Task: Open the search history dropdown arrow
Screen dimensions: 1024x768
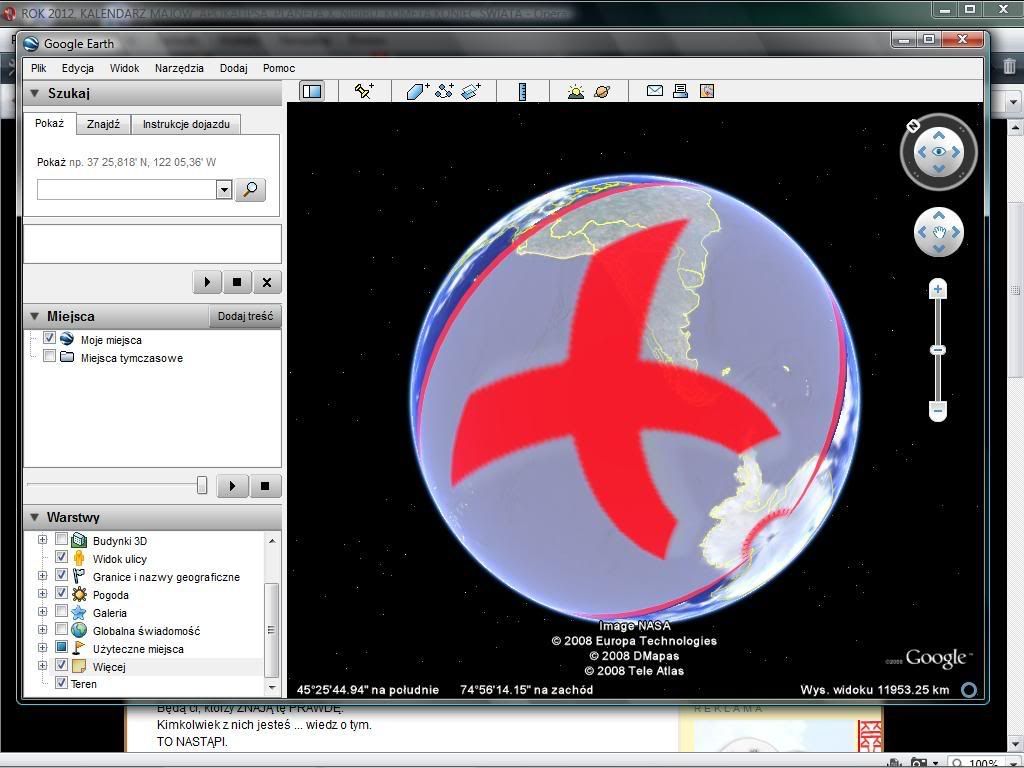Action: coord(224,190)
